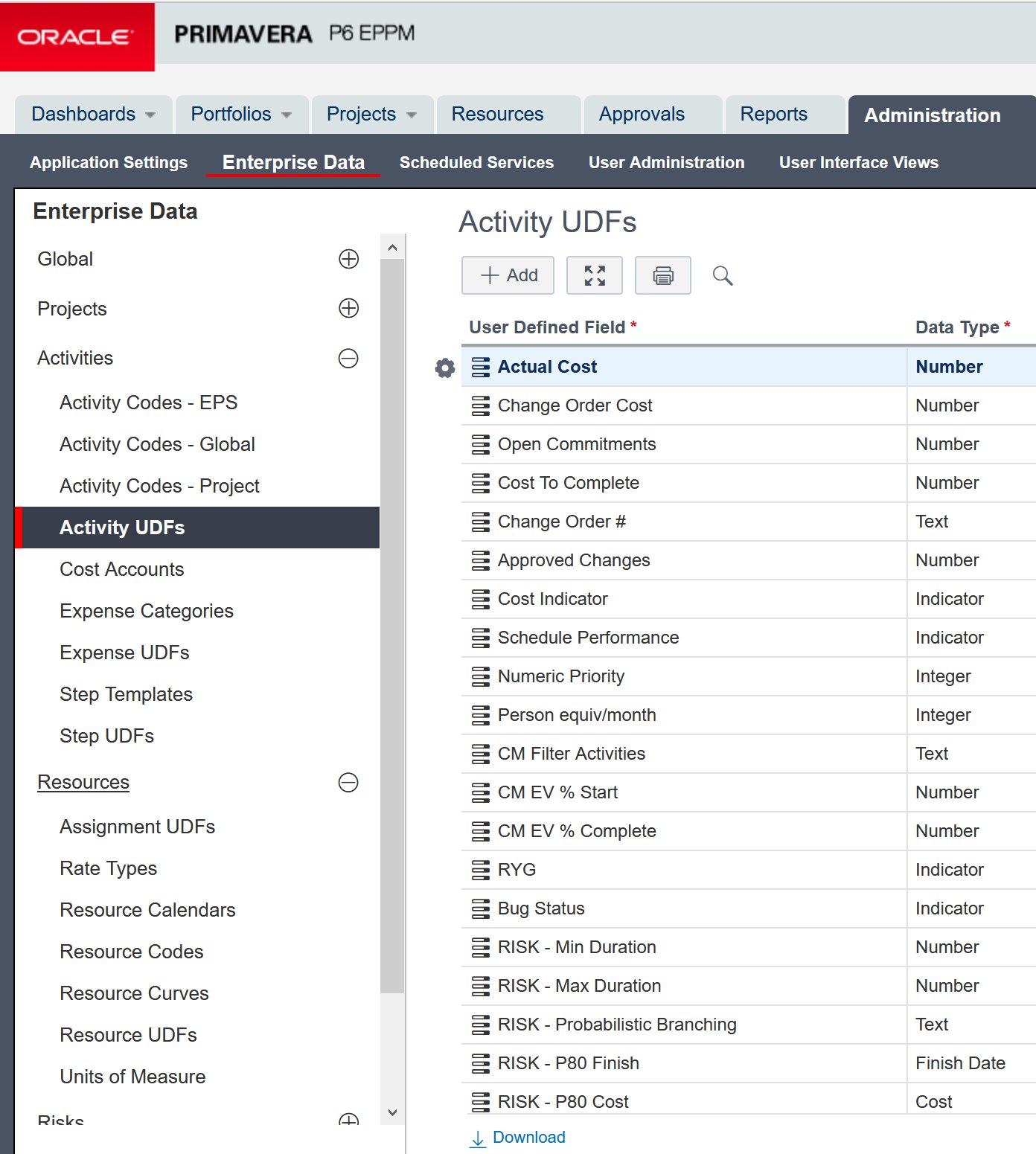Expand the Projects section in sidebar
The width and height of the screenshot is (1036, 1154).
tap(348, 308)
